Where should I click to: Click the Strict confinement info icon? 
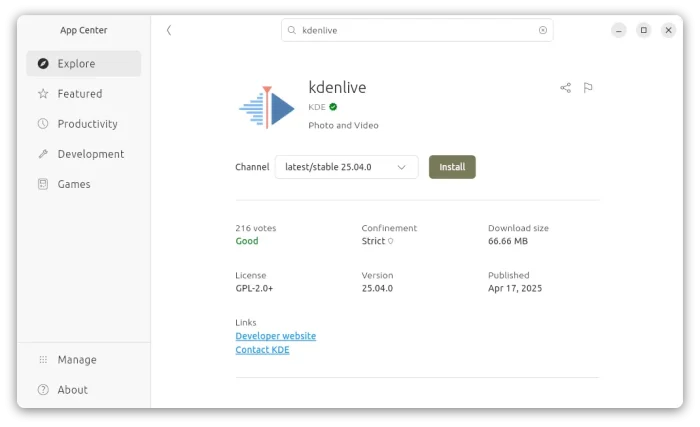tap(390, 241)
